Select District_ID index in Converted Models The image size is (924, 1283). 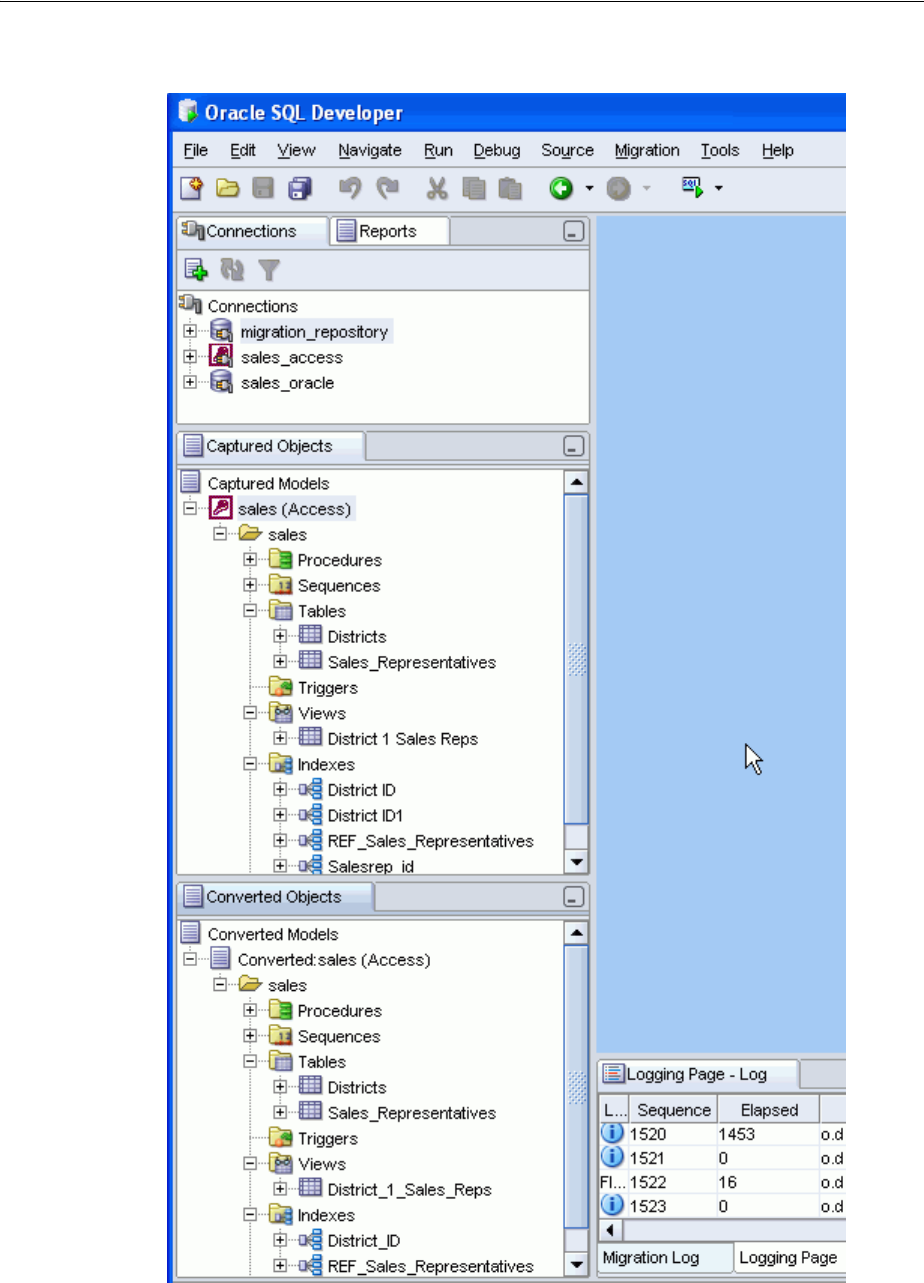point(364,1241)
